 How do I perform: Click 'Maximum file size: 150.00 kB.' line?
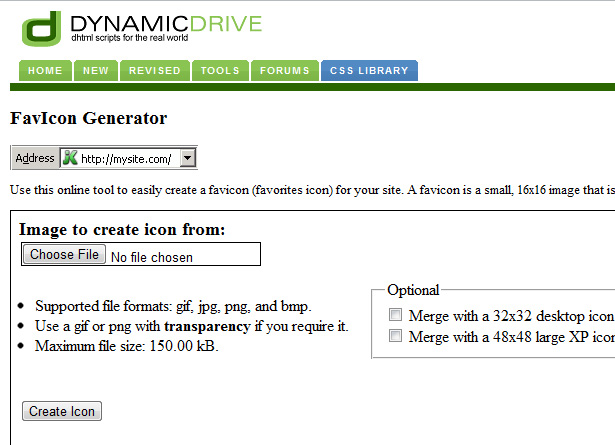click(x=126, y=346)
